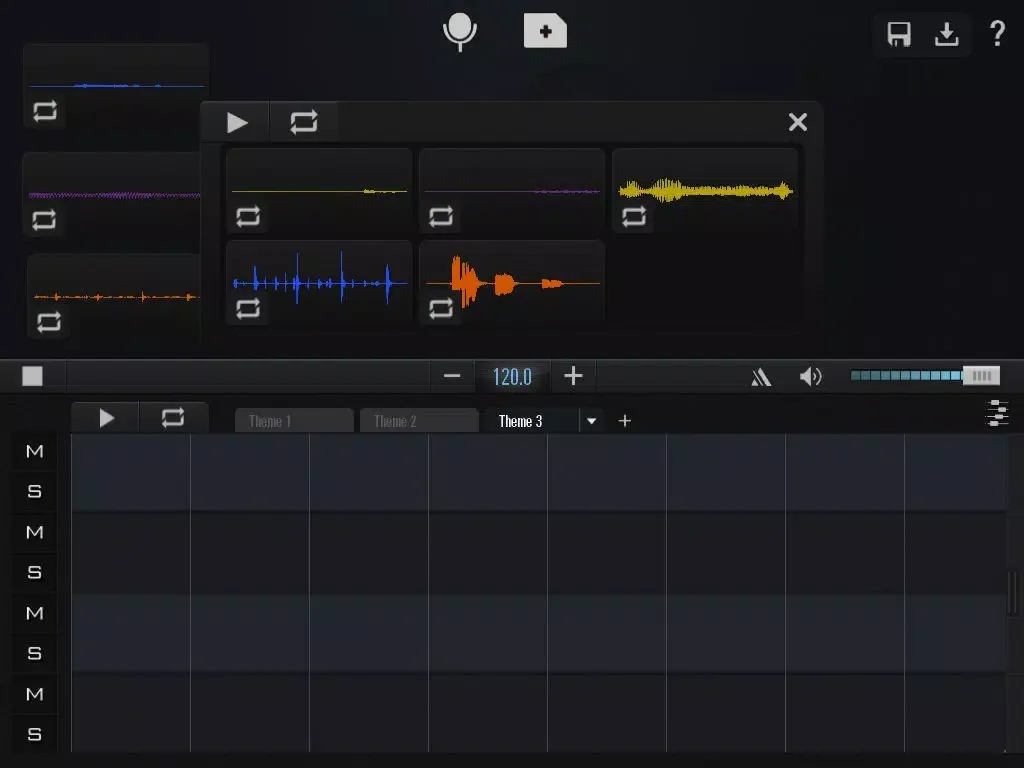The height and width of the screenshot is (768, 1024).
Task: Switch to the Theme 1 tab
Action: pos(294,421)
